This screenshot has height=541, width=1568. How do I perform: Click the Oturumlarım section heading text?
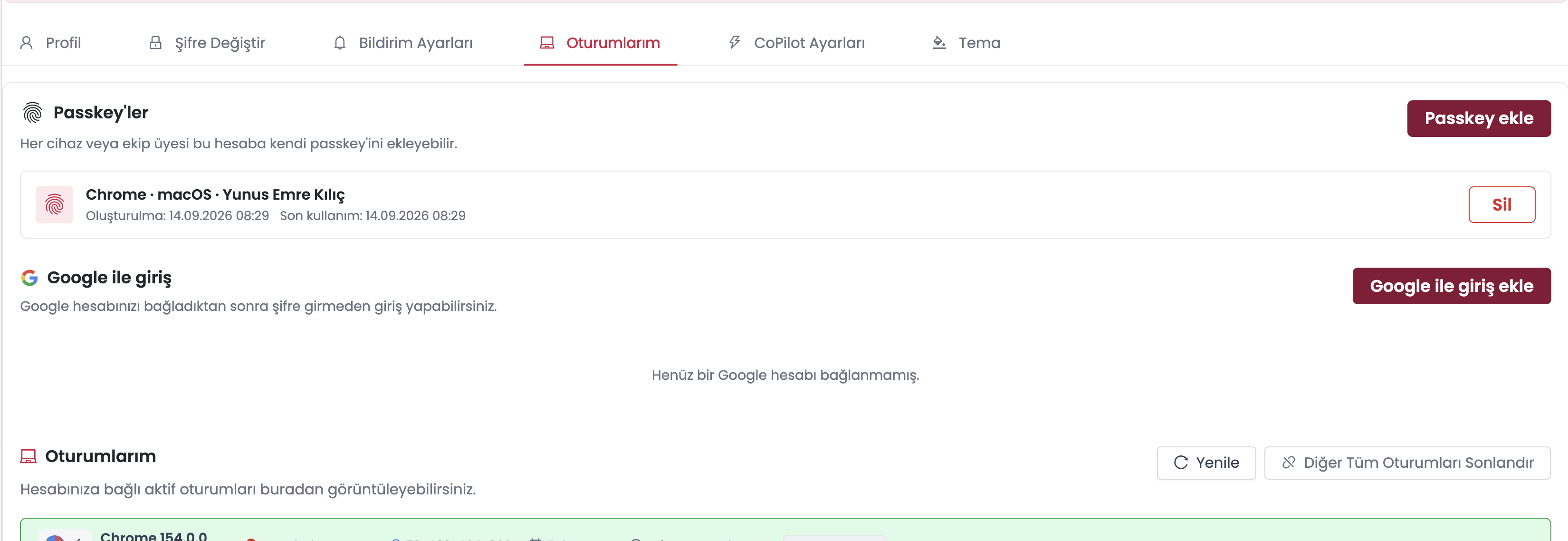coord(100,456)
